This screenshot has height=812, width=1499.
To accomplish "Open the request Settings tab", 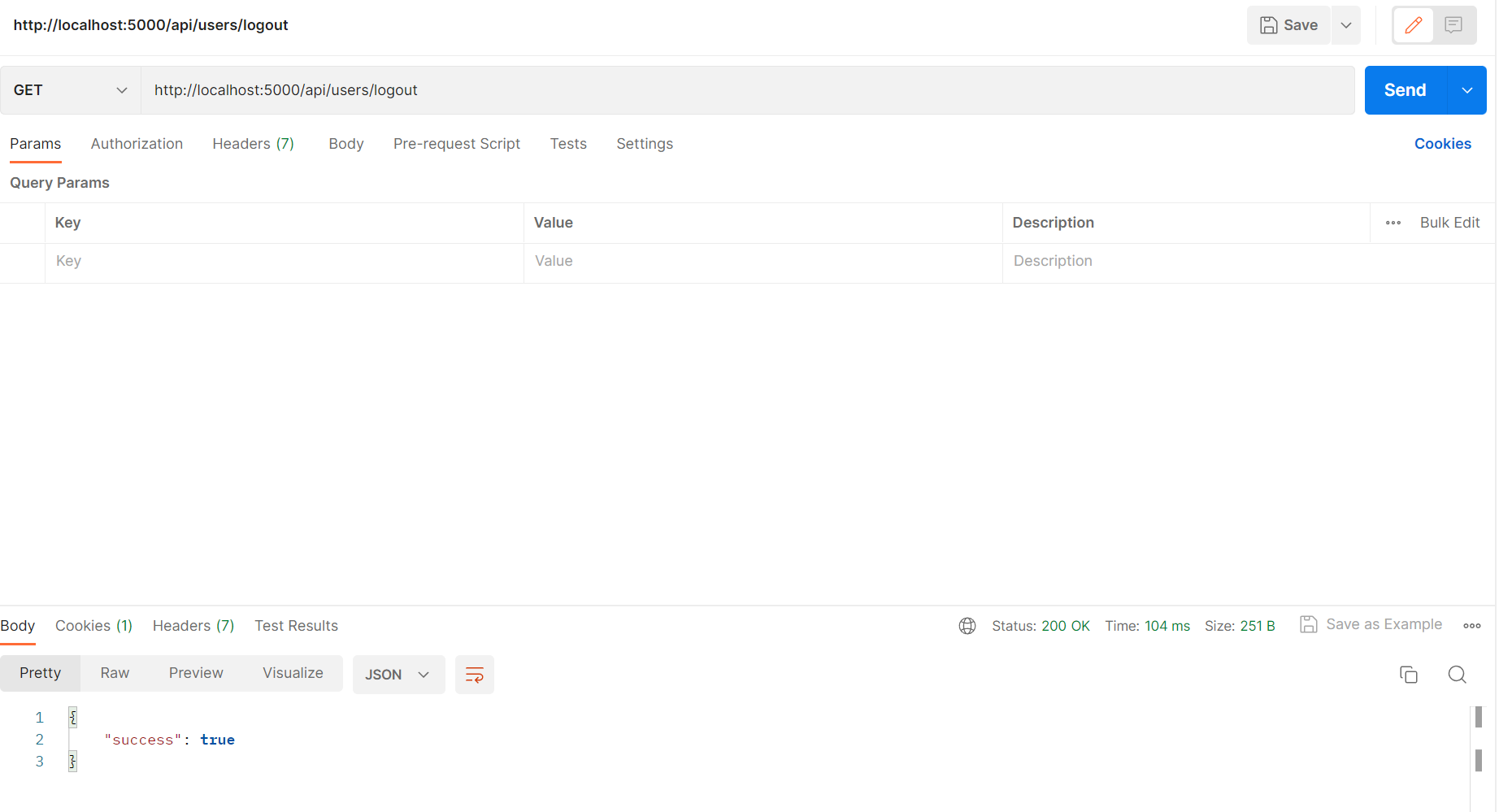I will click(645, 144).
